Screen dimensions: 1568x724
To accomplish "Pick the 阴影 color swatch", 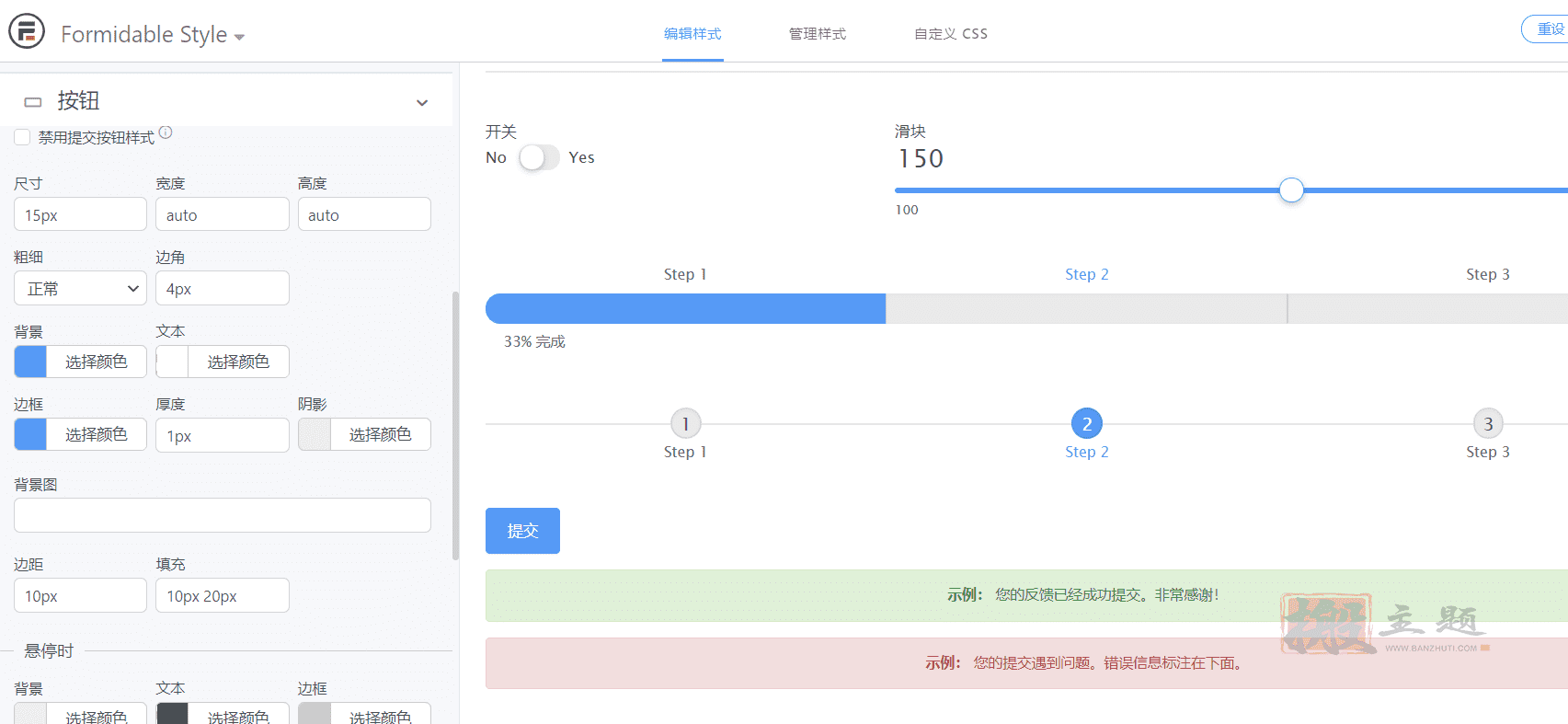I will pos(315,434).
